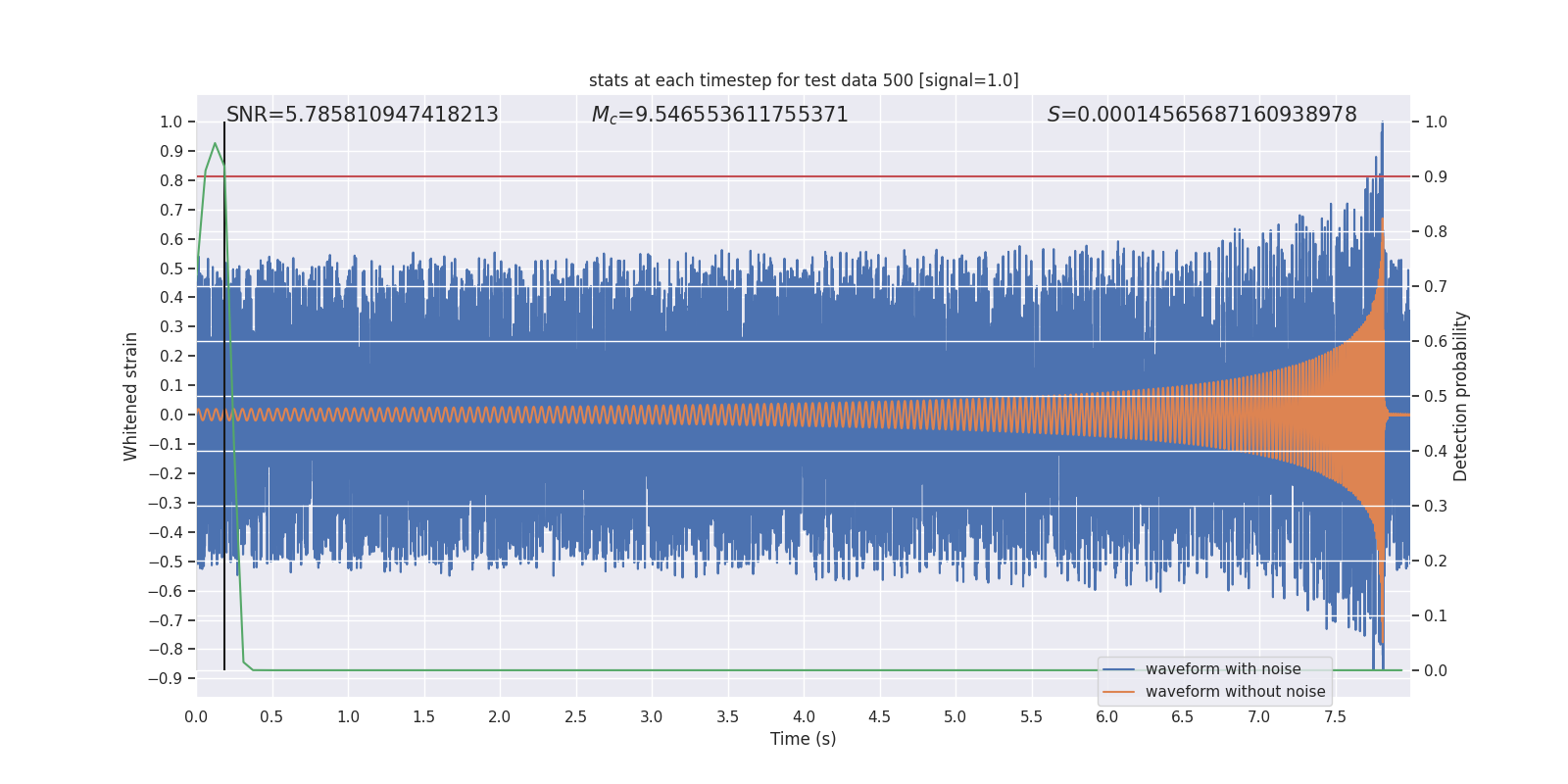The height and width of the screenshot is (784, 1568).
Task: Click the 0.5 tick on detection probability axis
Action: (1435, 397)
